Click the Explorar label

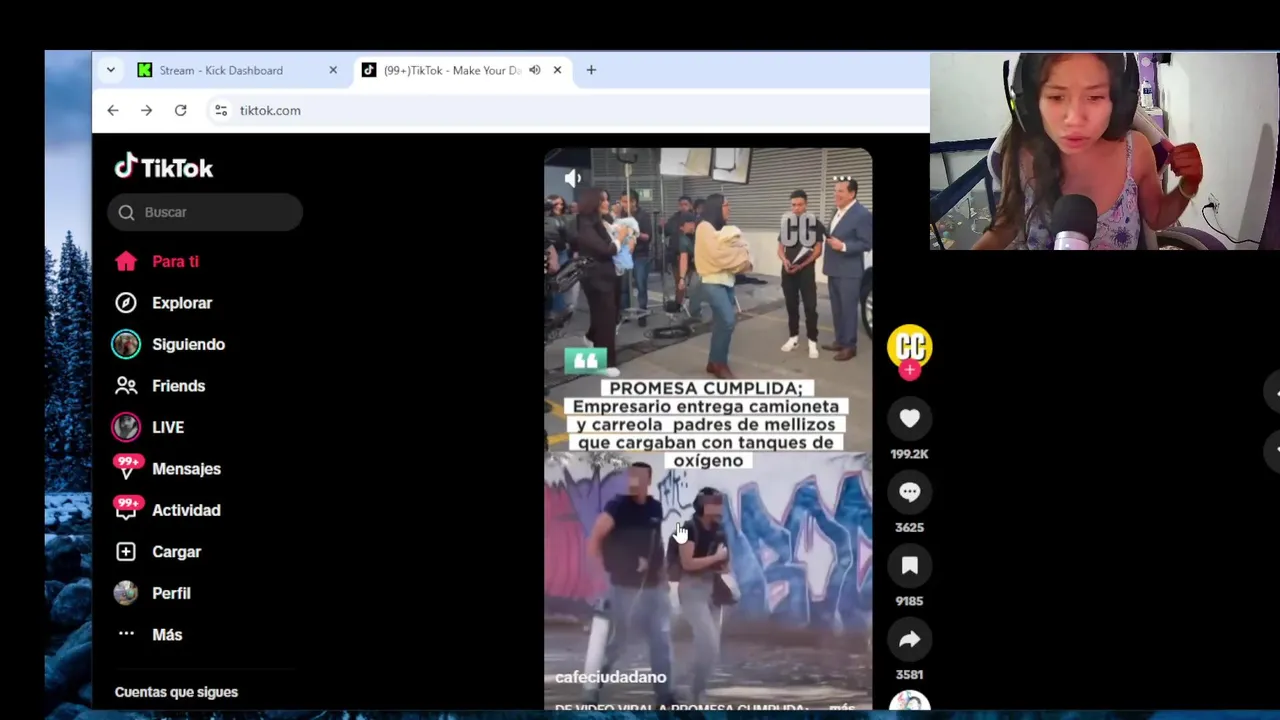[x=182, y=303]
